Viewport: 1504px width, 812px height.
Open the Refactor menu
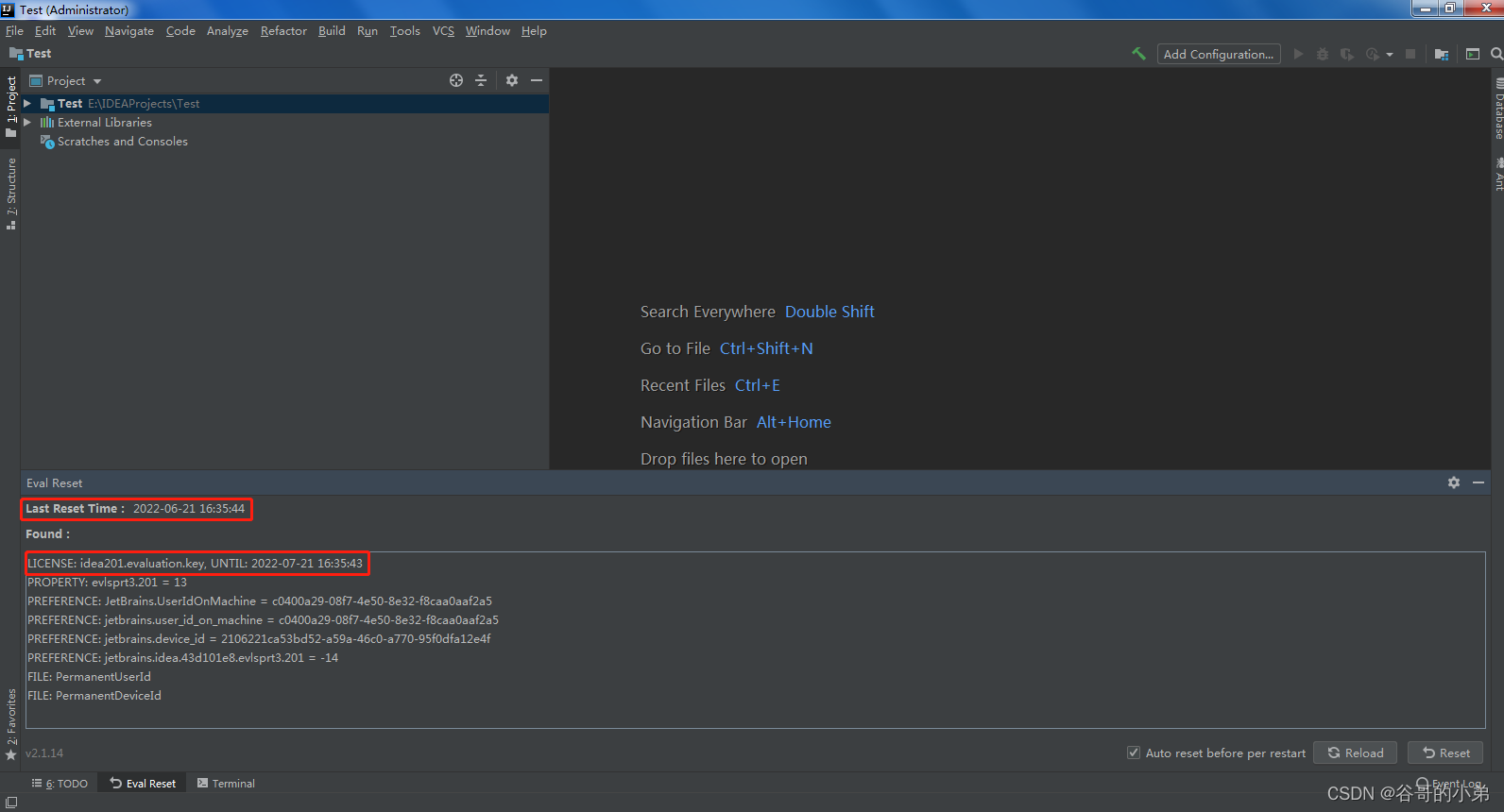click(x=283, y=31)
